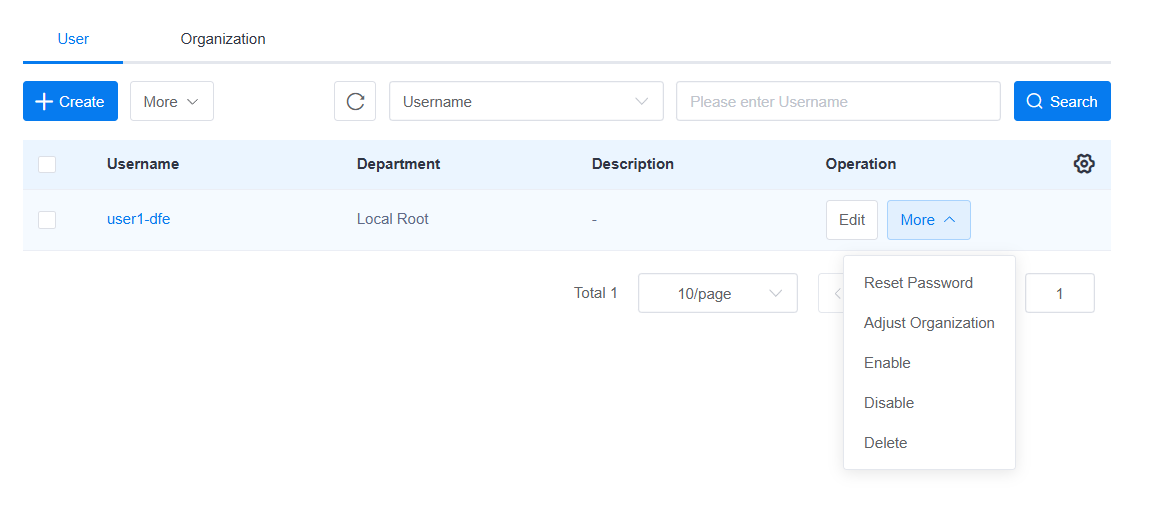Select Adjust Organization menu option
The height and width of the screenshot is (525, 1158).
[929, 323]
